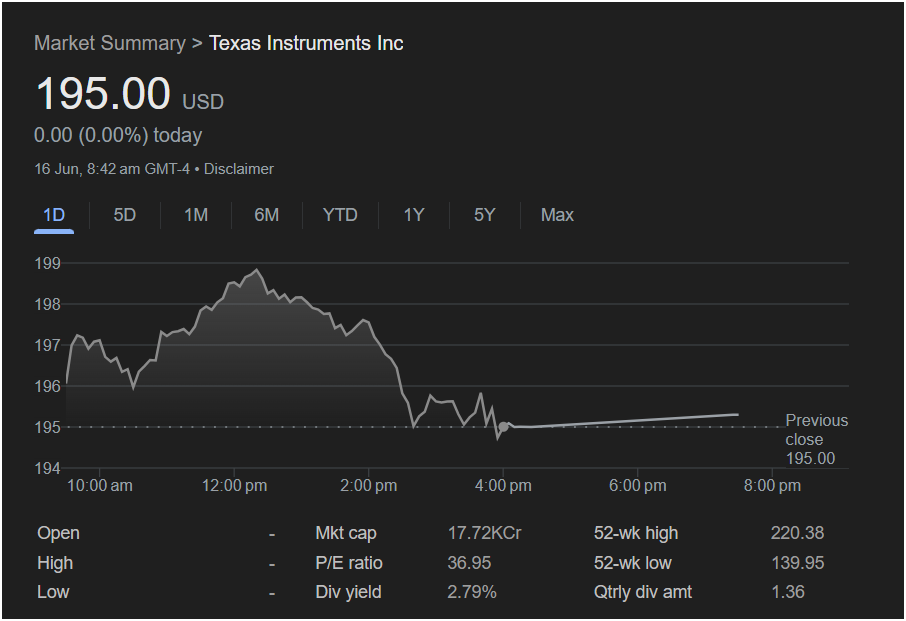The height and width of the screenshot is (621, 906).
Task: Switch to the 1Y chart view
Action: point(414,215)
